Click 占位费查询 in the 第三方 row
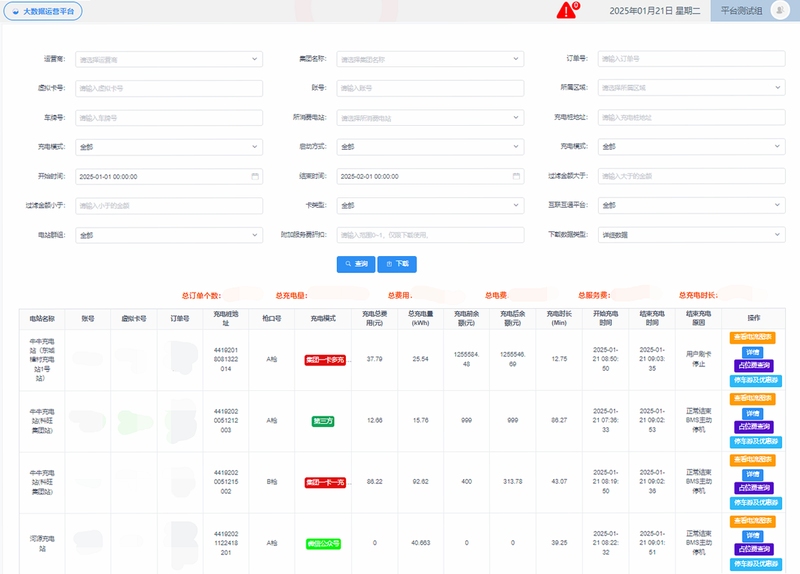Viewport: 800px width, 574px height. [754, 427]
